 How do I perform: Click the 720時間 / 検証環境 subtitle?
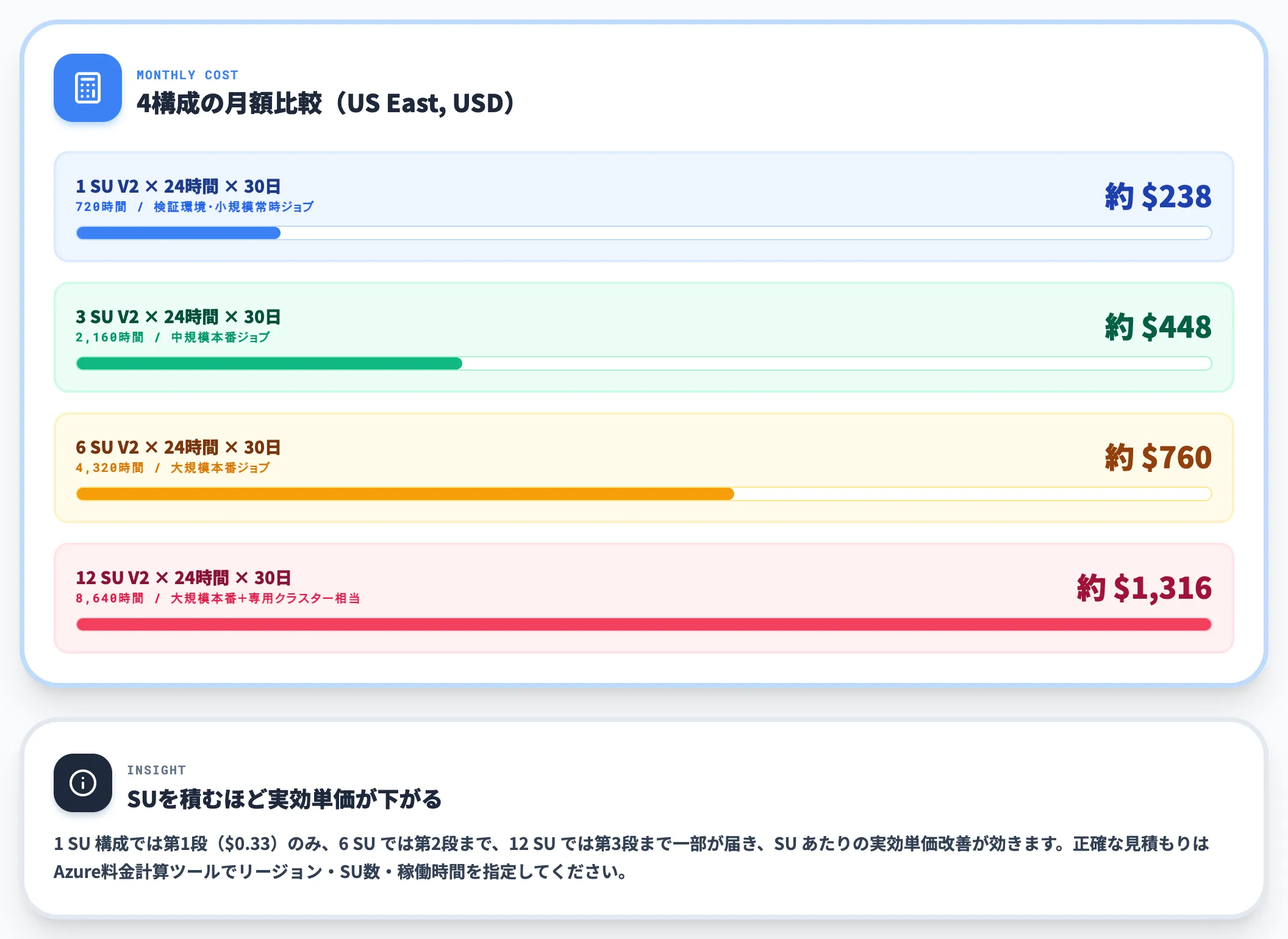[x=195, y=207]
